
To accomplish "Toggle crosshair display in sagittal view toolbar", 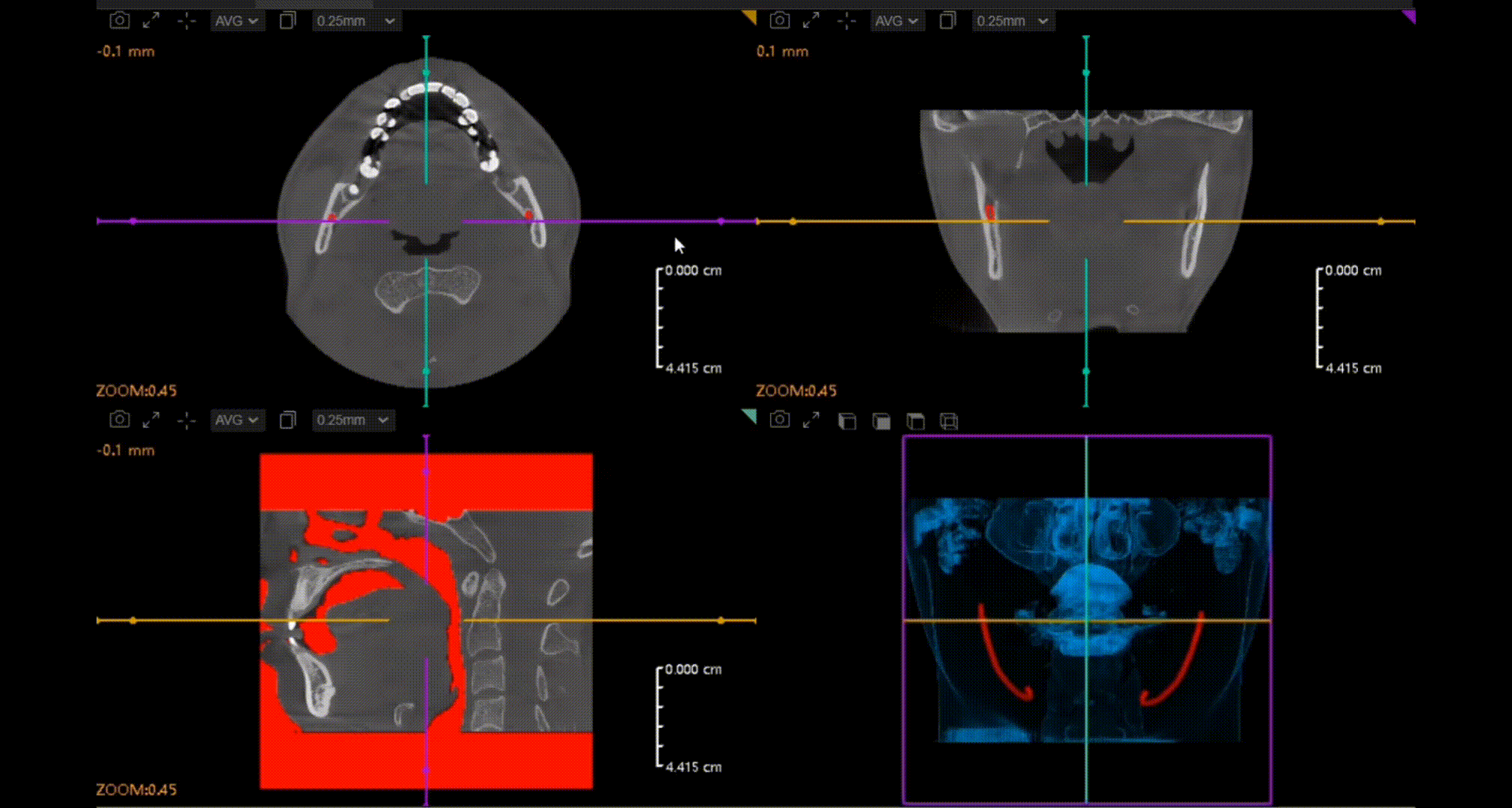I will [186, 420].
